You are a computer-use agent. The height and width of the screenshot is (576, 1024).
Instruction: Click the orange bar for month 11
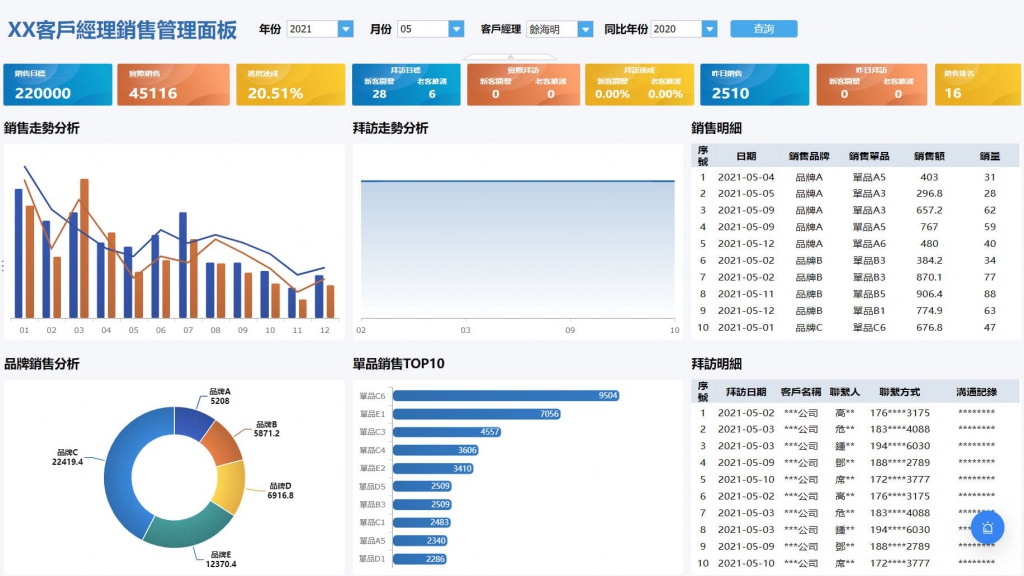(302, 308)
